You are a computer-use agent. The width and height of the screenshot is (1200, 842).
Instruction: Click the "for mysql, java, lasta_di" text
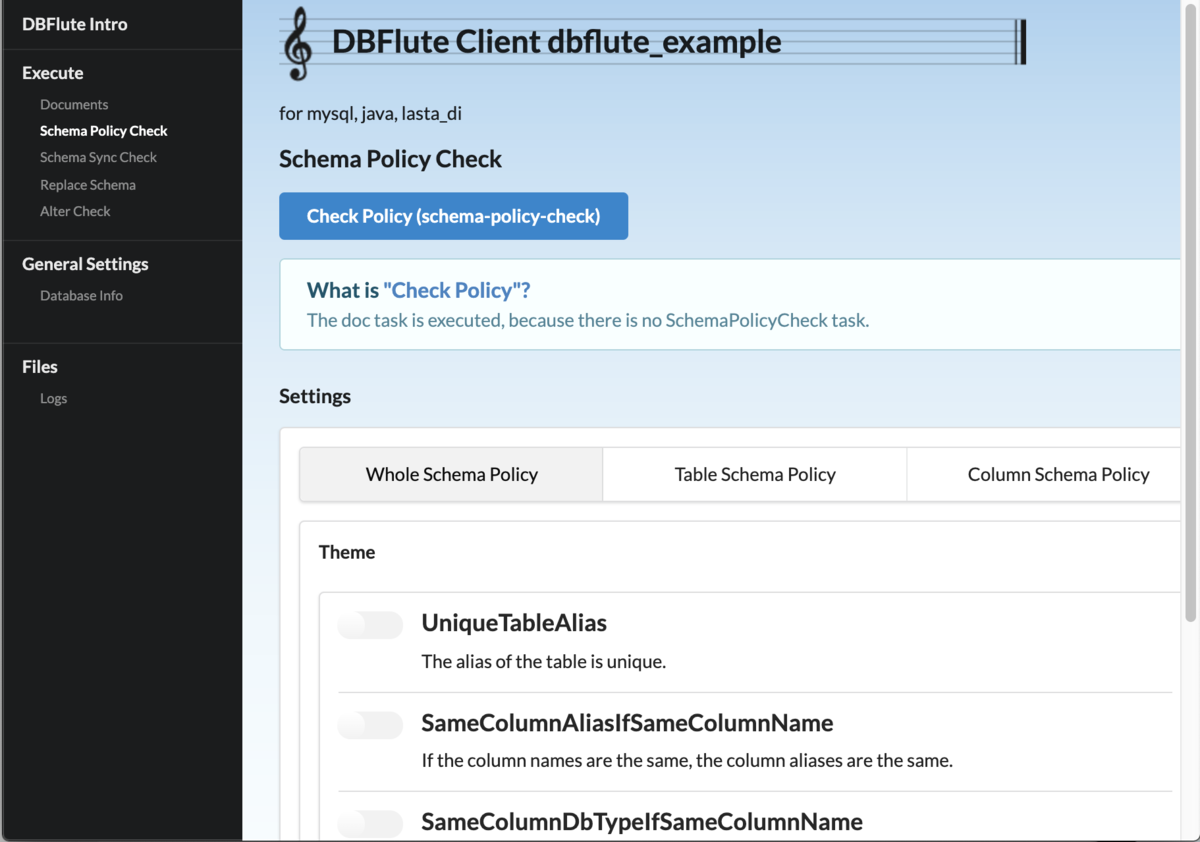point(370,113)
